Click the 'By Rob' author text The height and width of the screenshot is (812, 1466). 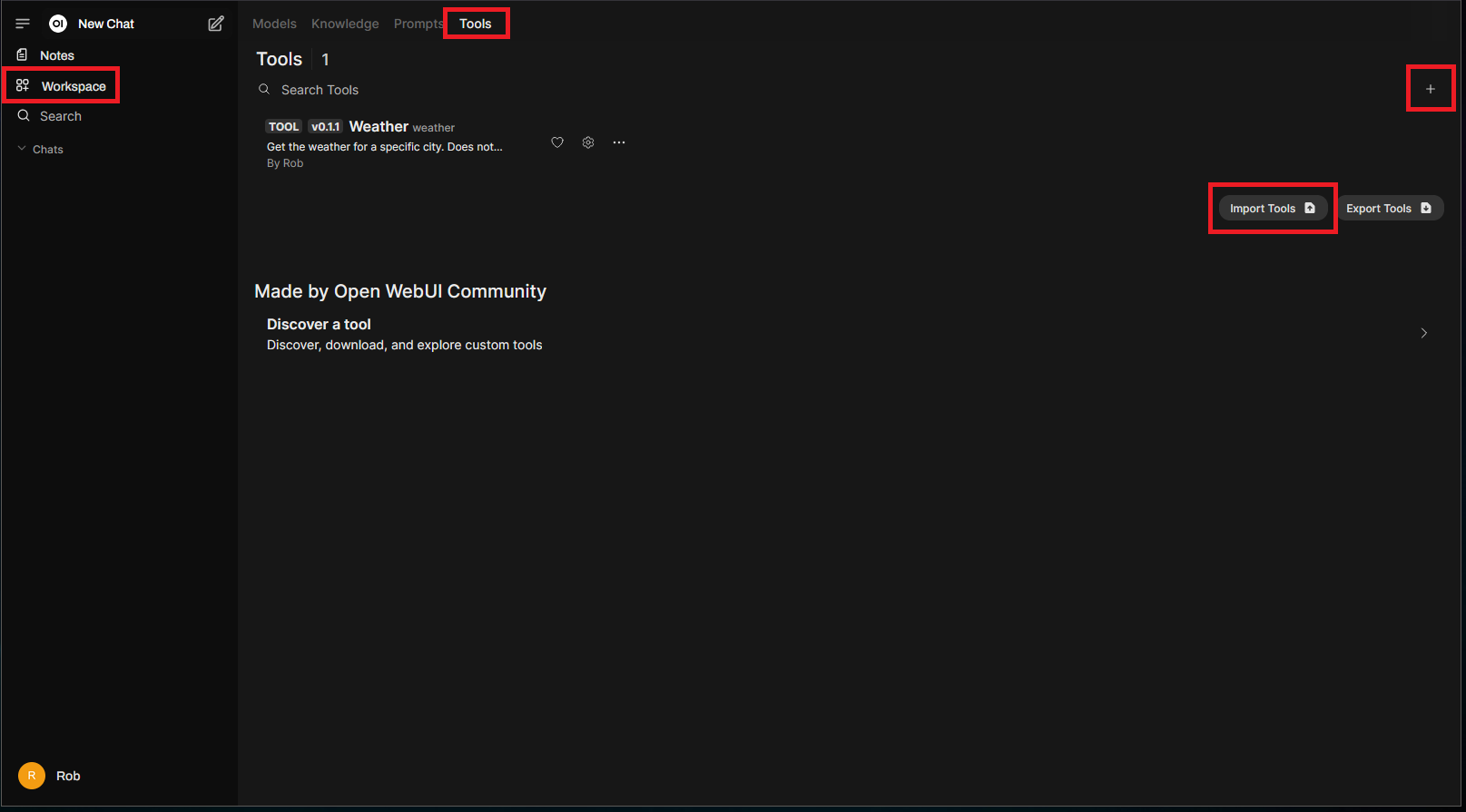click(285, 163)
